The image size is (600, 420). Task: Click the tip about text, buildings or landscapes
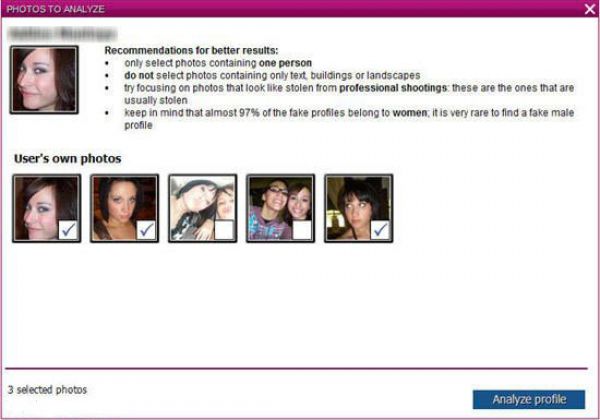pyautogui.click(x=272, y=75)
